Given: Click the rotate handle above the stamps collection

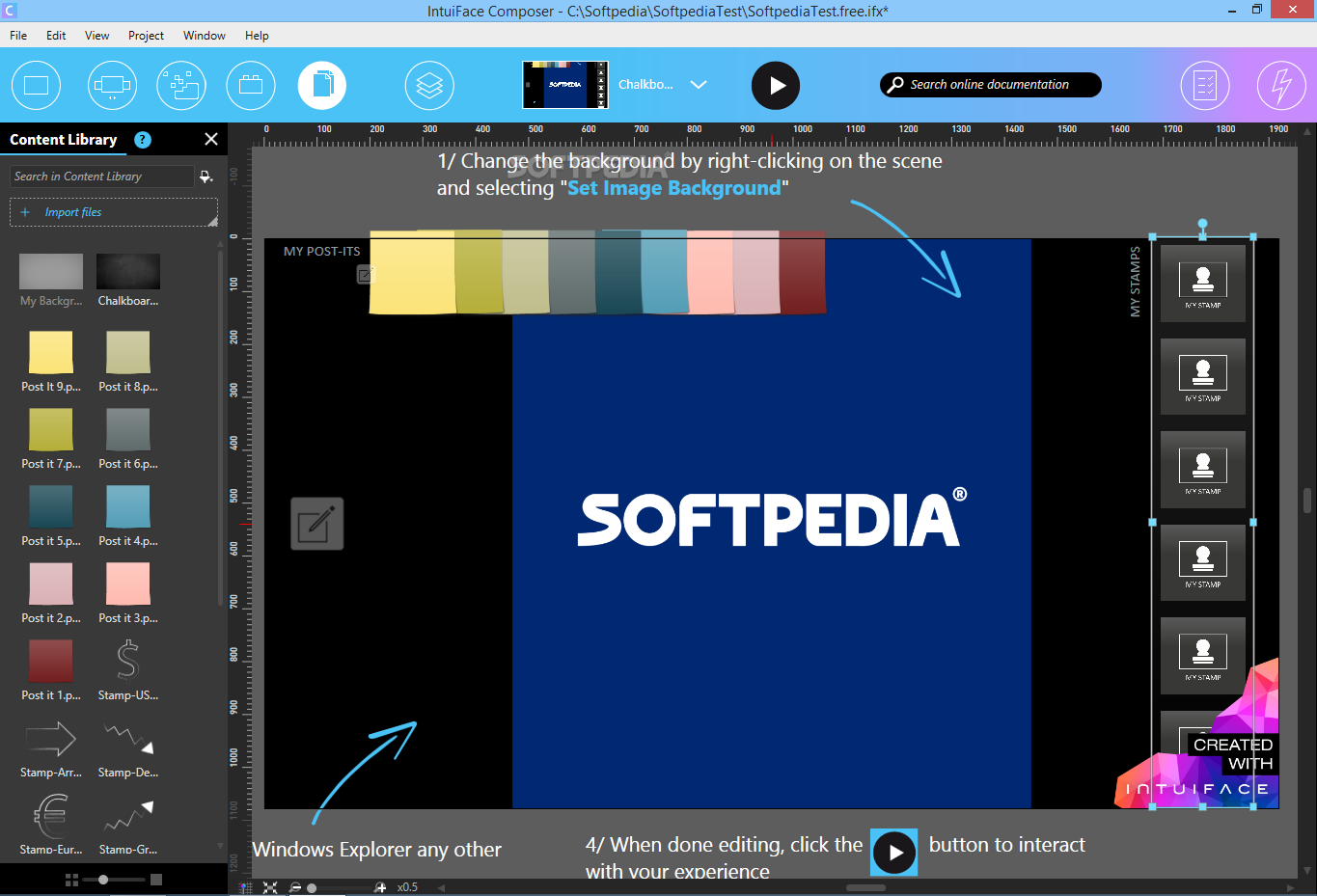Looking at the screenshot, I should click(1202, 224).
